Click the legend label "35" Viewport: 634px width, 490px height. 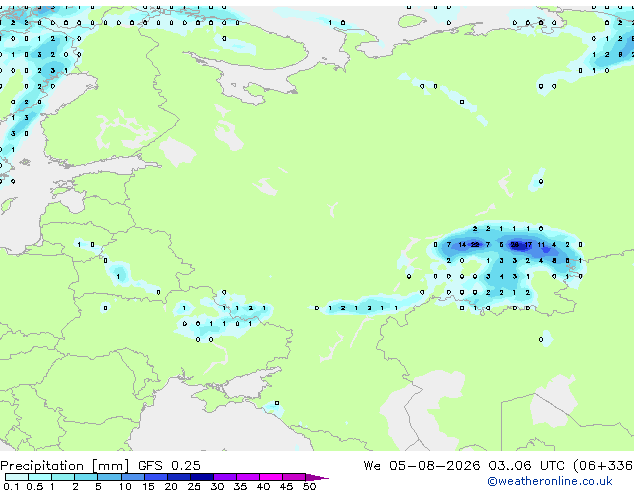[x=240, y=486]
